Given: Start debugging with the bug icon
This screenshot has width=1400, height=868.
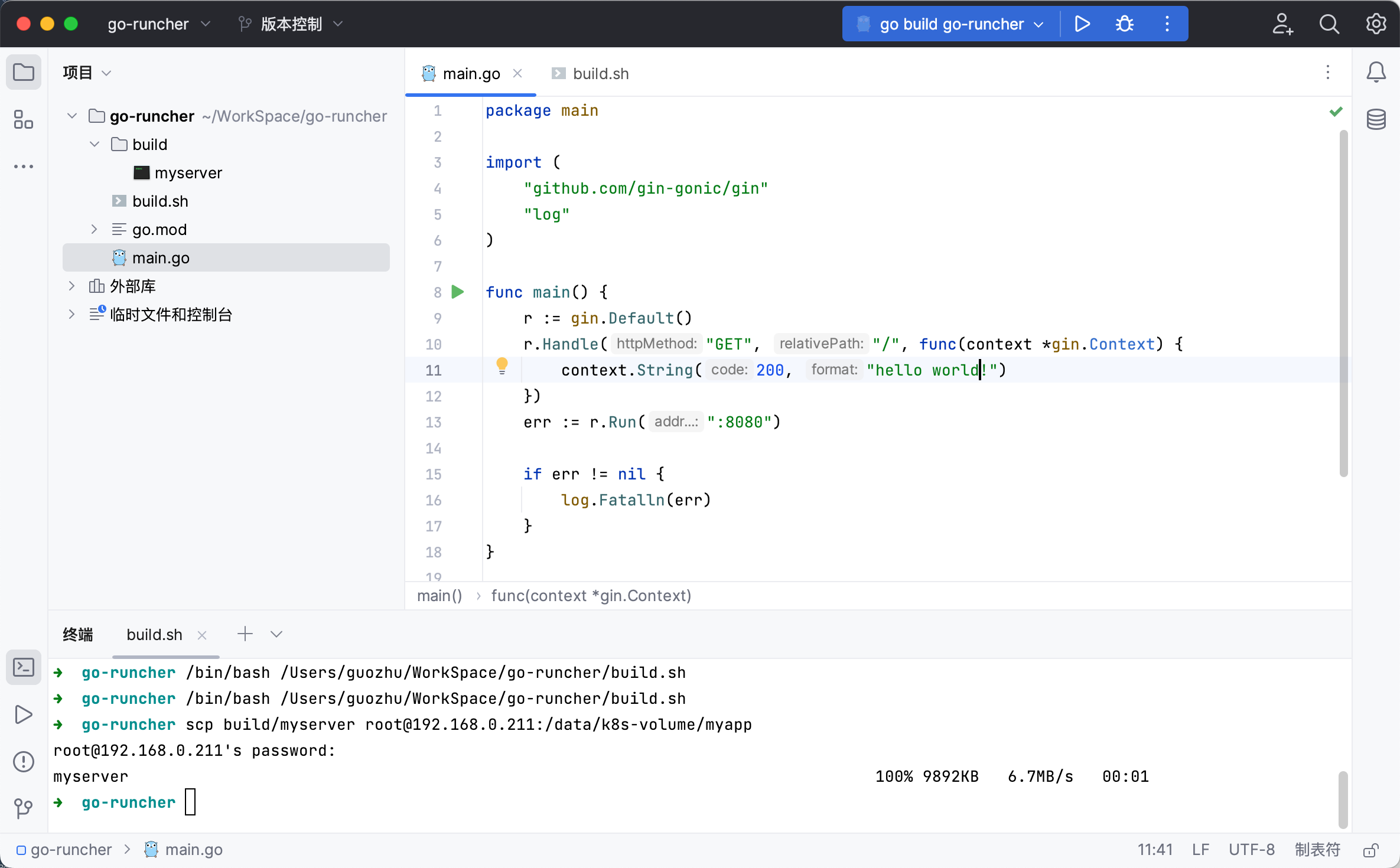Looking at the screenshot, I should point(1124,24).
